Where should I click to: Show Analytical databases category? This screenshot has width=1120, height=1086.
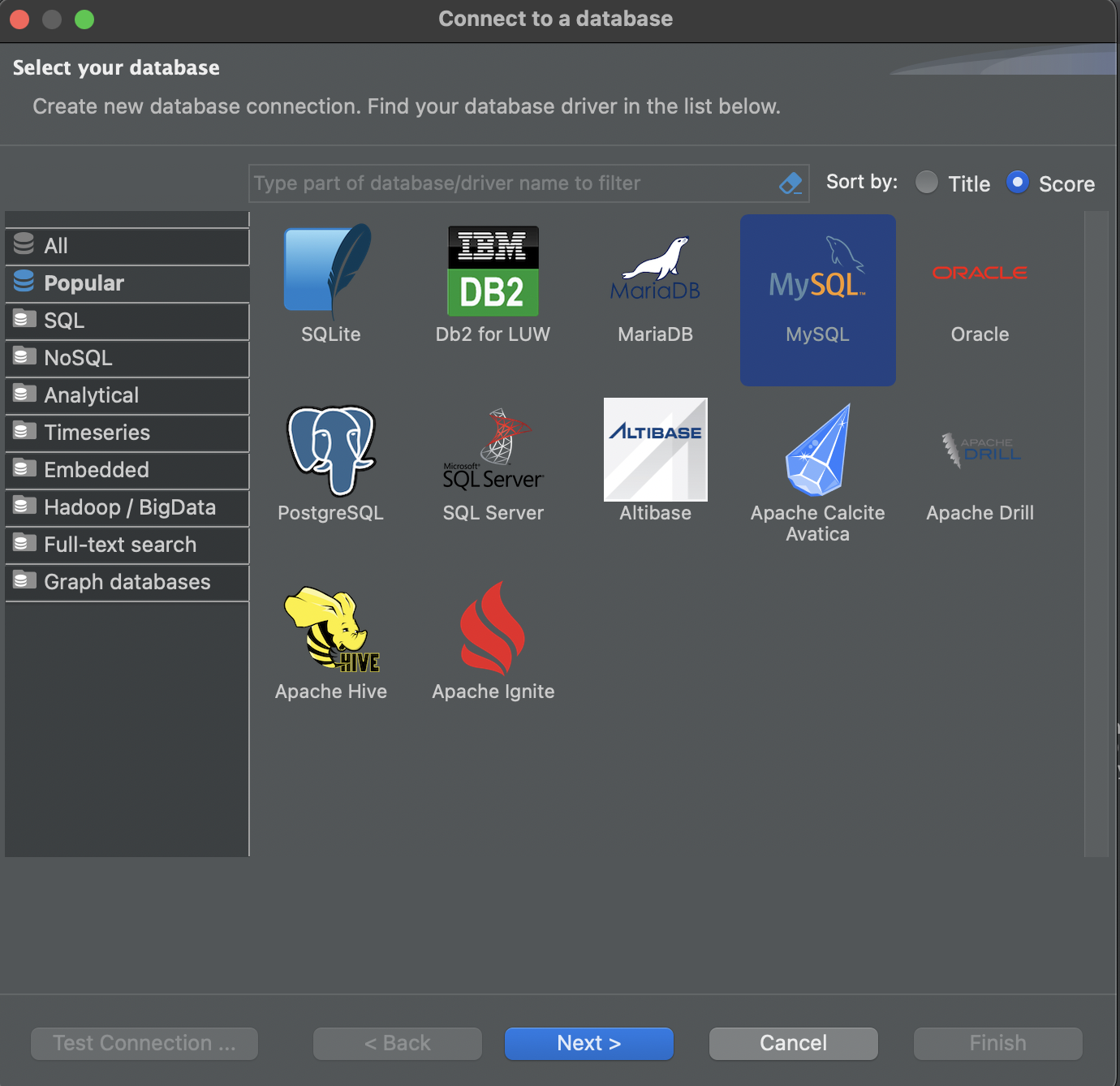coord(127,395)
